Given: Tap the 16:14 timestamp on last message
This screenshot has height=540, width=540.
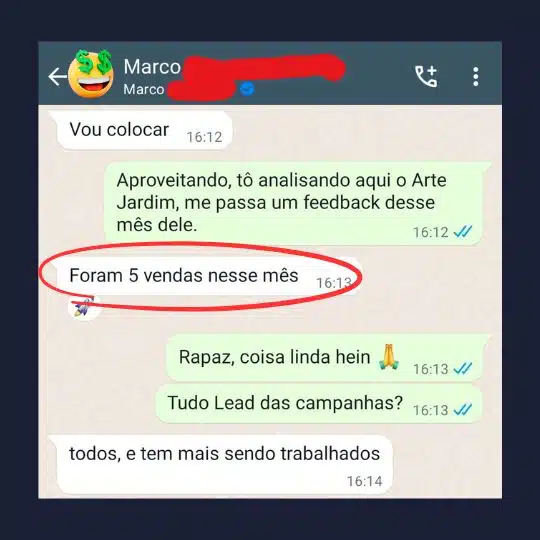Looking at the screenshot, I should click(364, 481).
